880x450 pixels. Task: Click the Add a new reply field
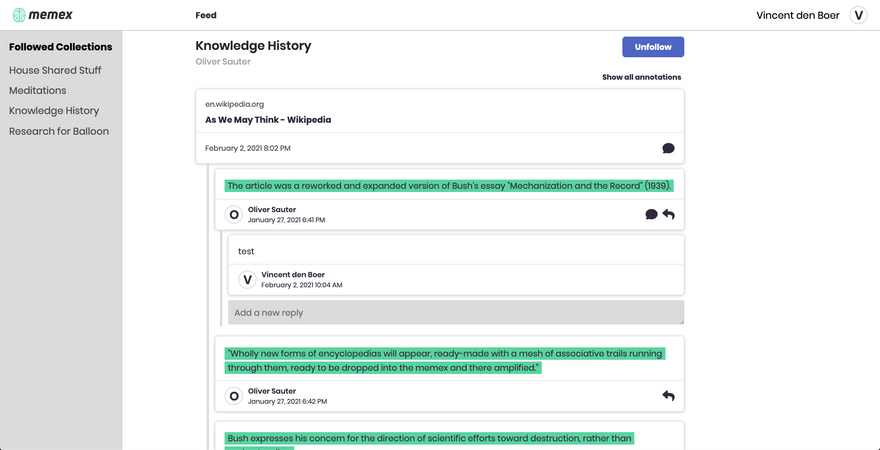455,312
